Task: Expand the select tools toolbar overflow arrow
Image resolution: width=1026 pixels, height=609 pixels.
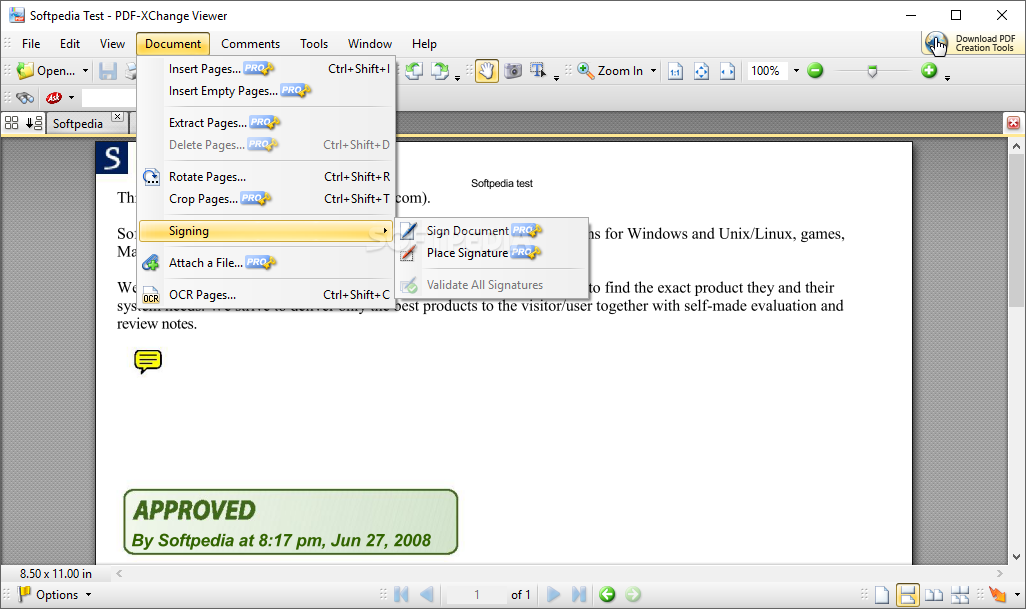Action: (556, 78)
